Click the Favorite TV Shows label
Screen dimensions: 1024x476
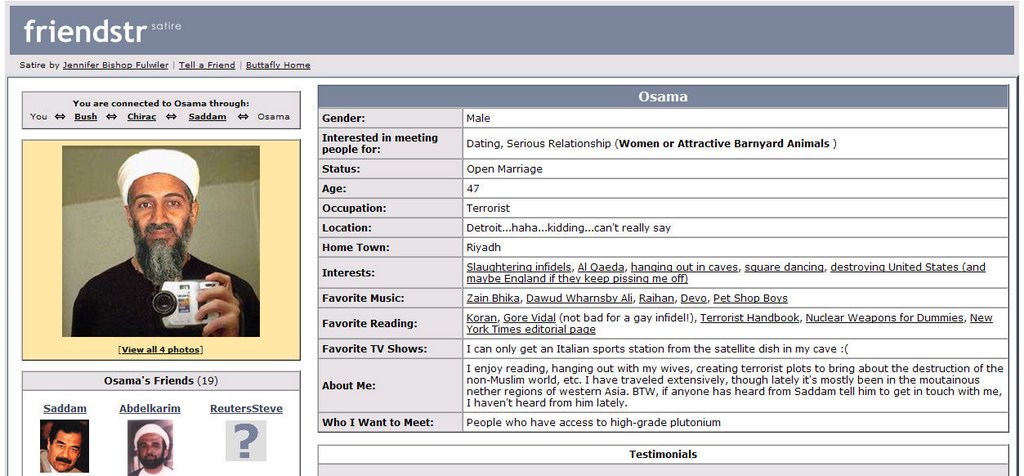click(374, 349)
